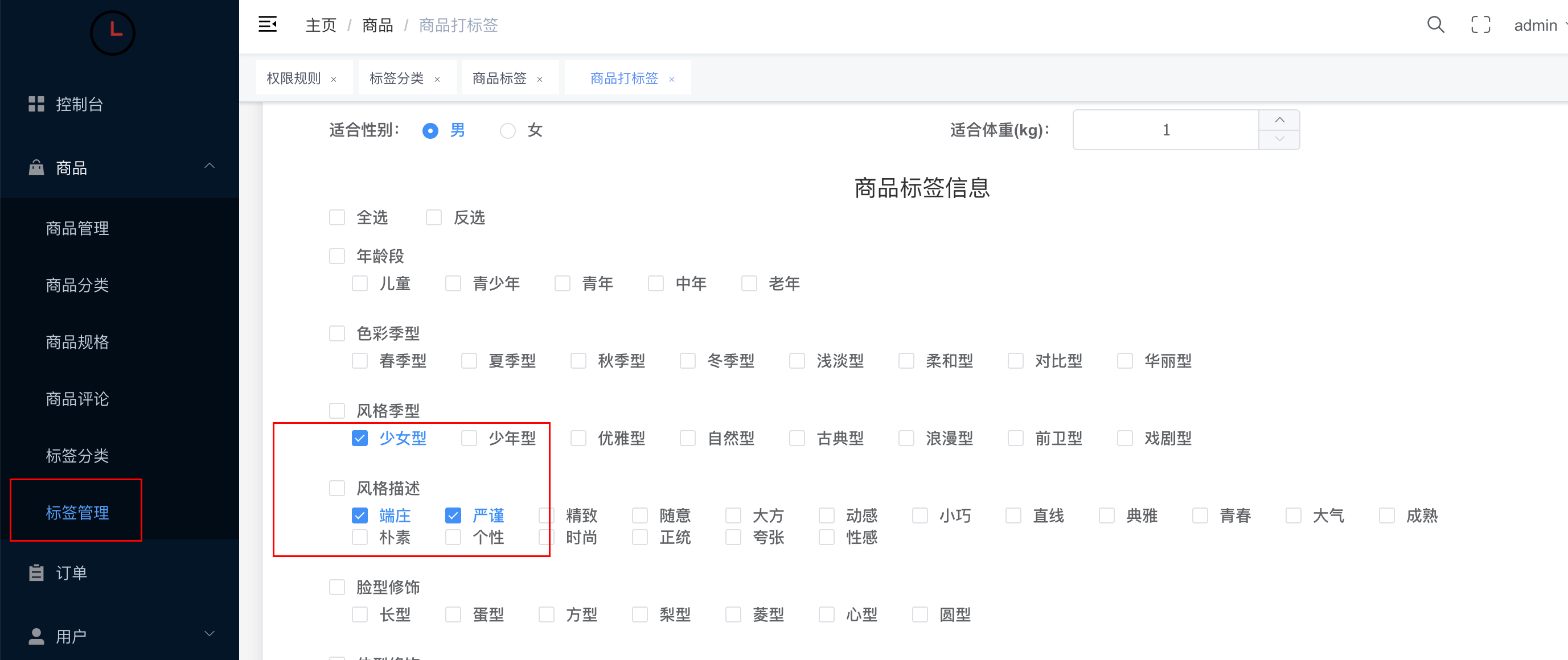Check the 时尚 checkbox
1568x660 pixels.
click(547, 537)
